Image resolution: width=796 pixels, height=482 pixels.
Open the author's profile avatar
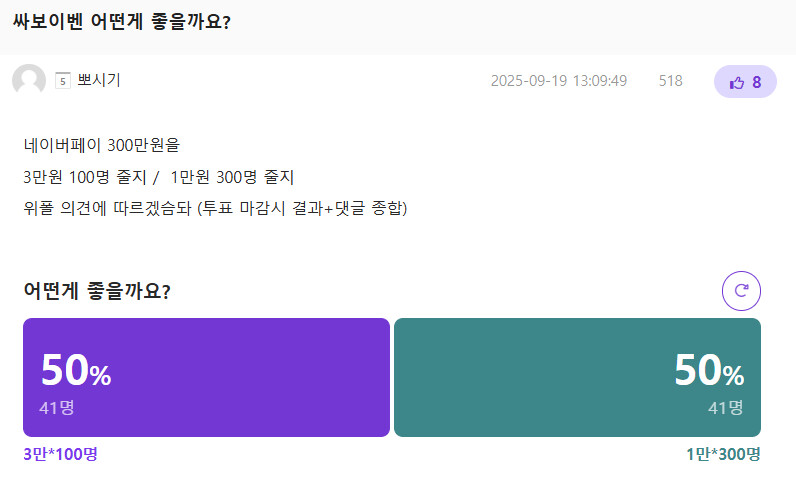pyautogui.click(x=29, y=81)
